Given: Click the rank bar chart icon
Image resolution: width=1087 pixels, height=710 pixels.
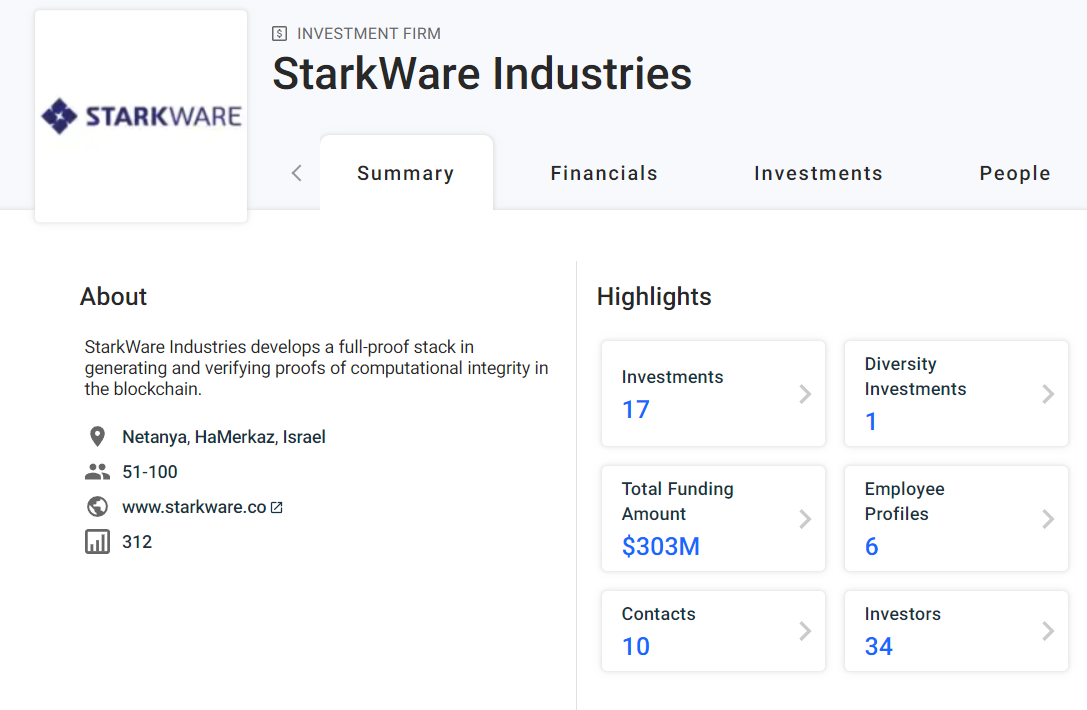Looking at the screenshot, I should [x=97, y=542].
